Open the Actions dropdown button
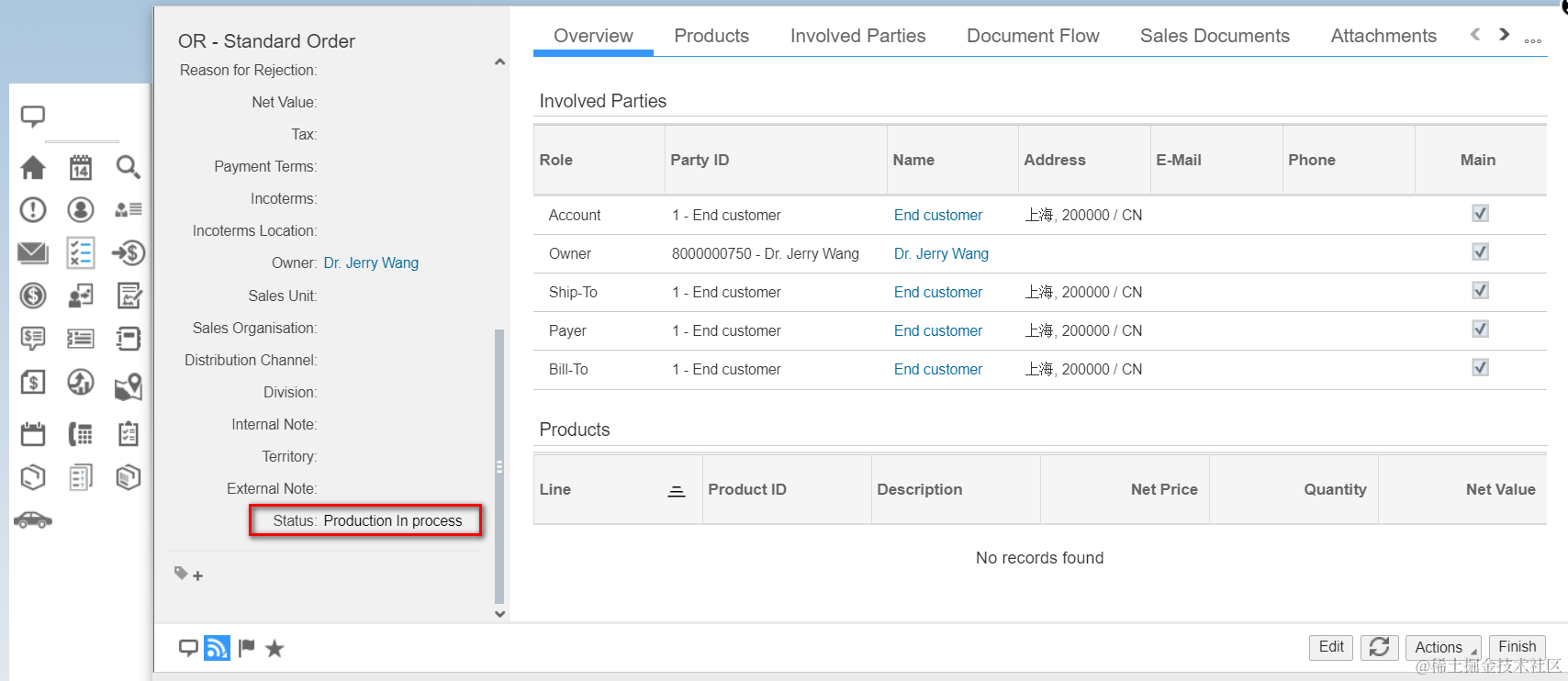Image resolution: width=1568 pixels, height=681 pixels. (x=1442, y=647)
